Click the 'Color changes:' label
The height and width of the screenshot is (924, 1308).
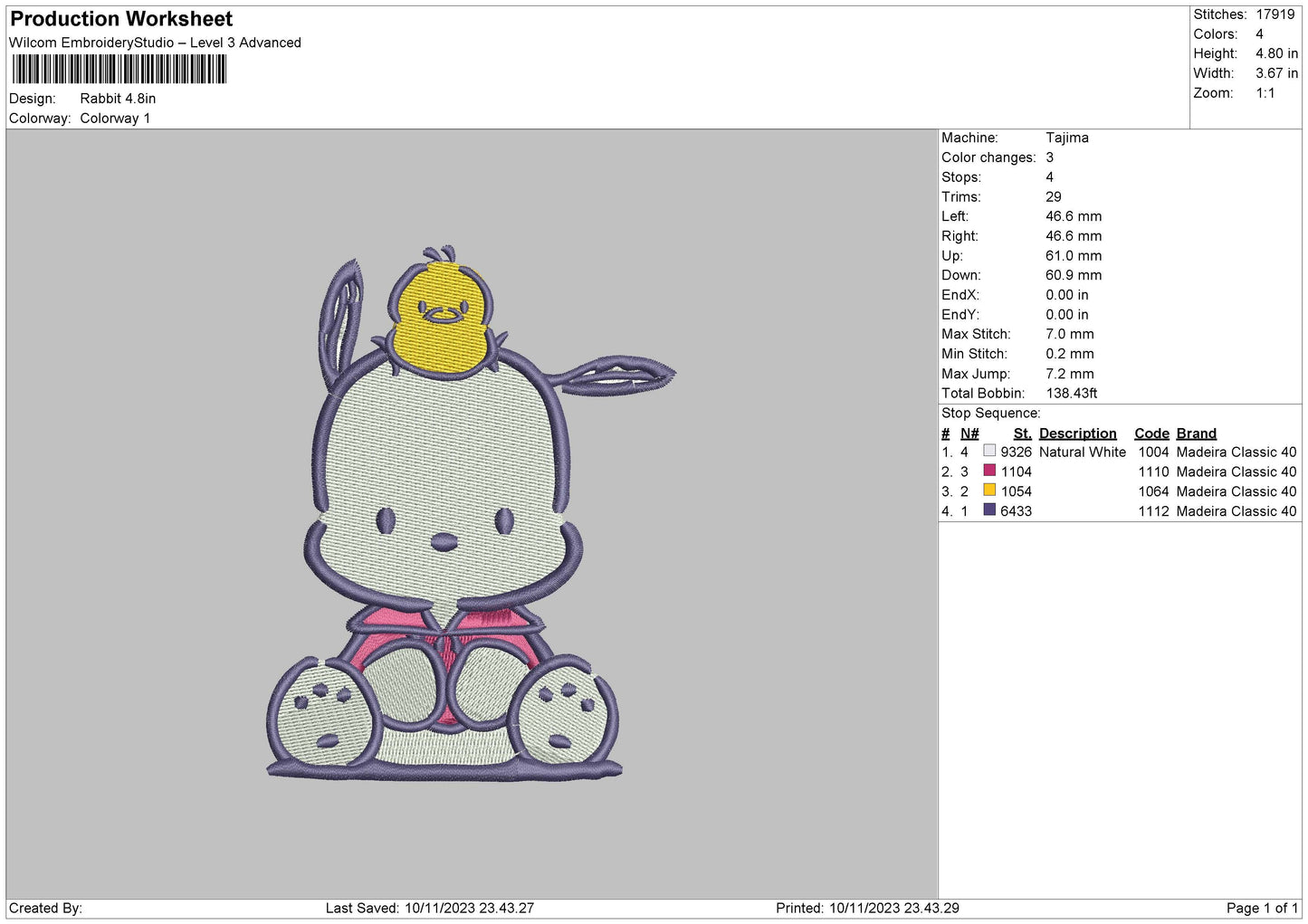[x=988, y=157]
